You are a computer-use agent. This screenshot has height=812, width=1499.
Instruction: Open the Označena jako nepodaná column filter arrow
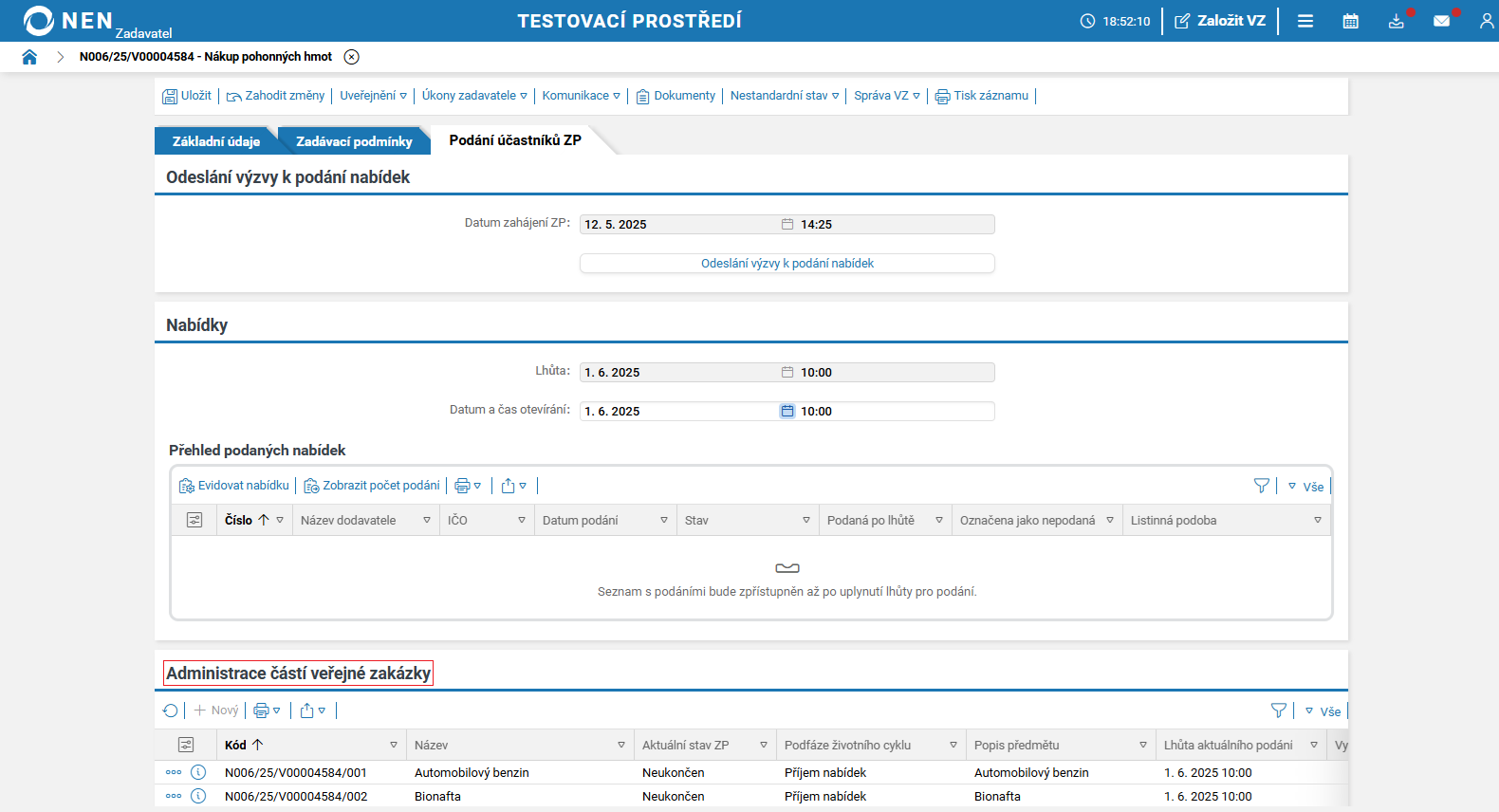tap(1110, 521)
